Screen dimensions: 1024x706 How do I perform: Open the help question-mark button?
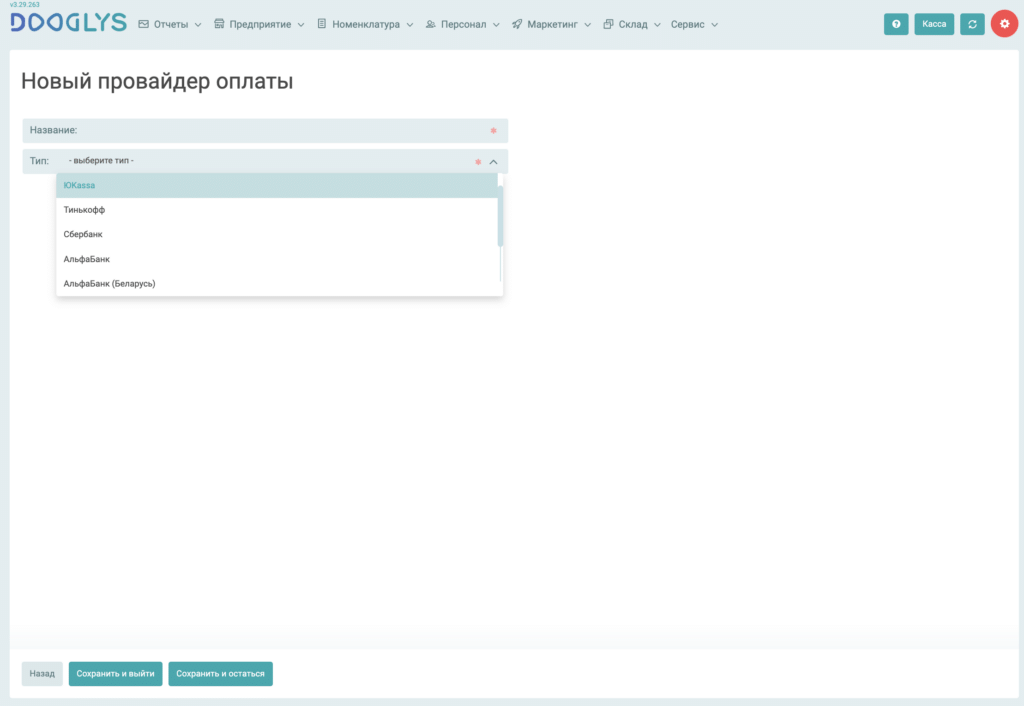coord(896,24)
